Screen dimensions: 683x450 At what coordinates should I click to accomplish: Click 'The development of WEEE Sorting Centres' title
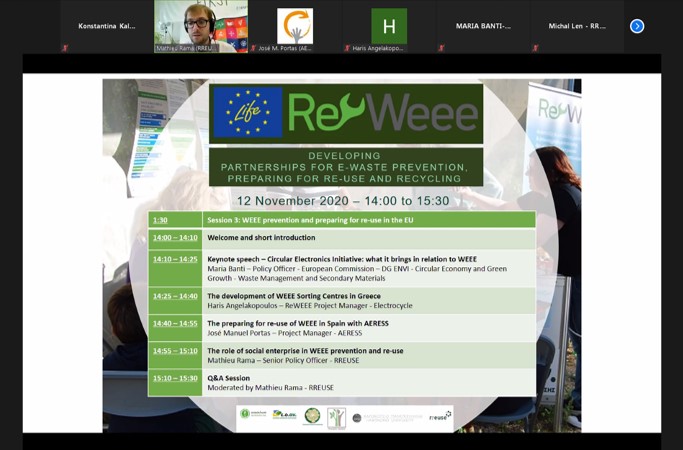click(294, 296)
